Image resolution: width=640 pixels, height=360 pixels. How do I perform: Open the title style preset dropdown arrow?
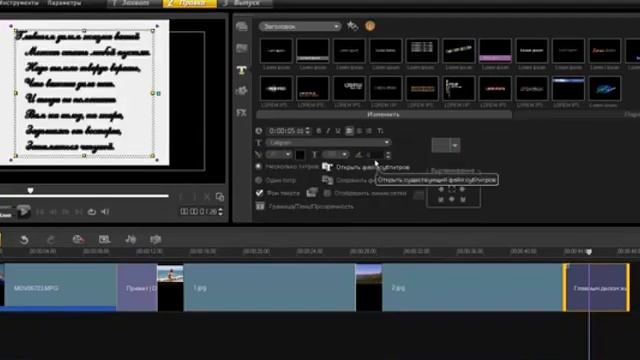pos(455,145)
